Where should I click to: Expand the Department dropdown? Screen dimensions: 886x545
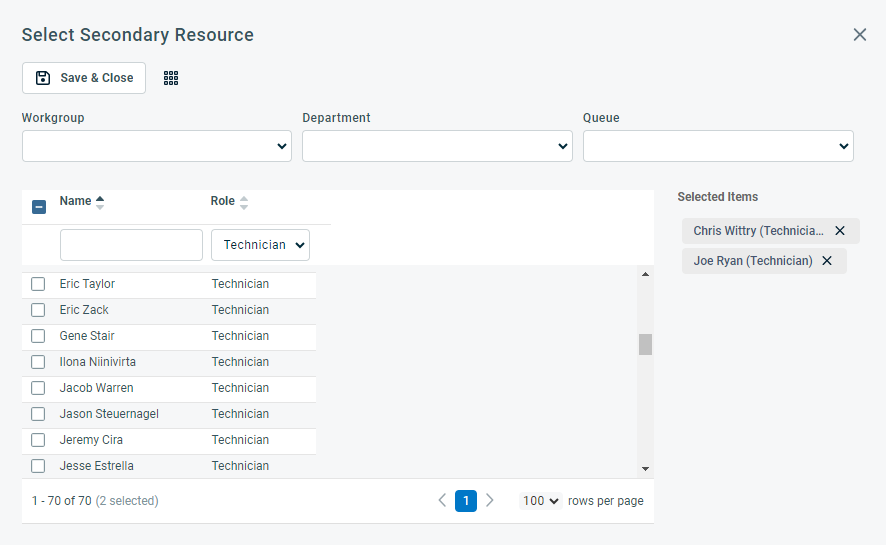437,146
